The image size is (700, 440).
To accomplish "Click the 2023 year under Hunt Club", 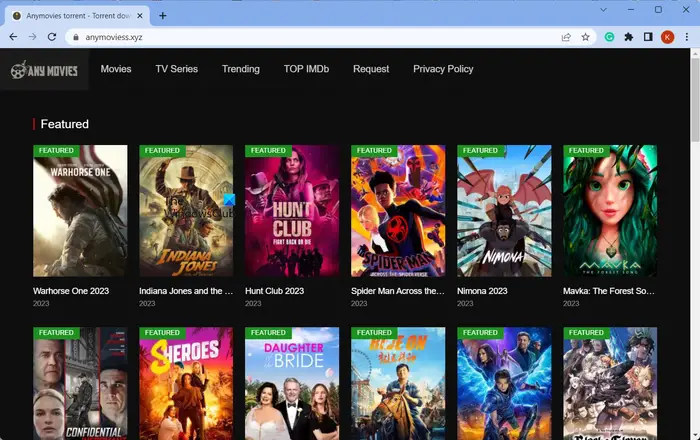I will pyautogui.click(x=253, y=303).
